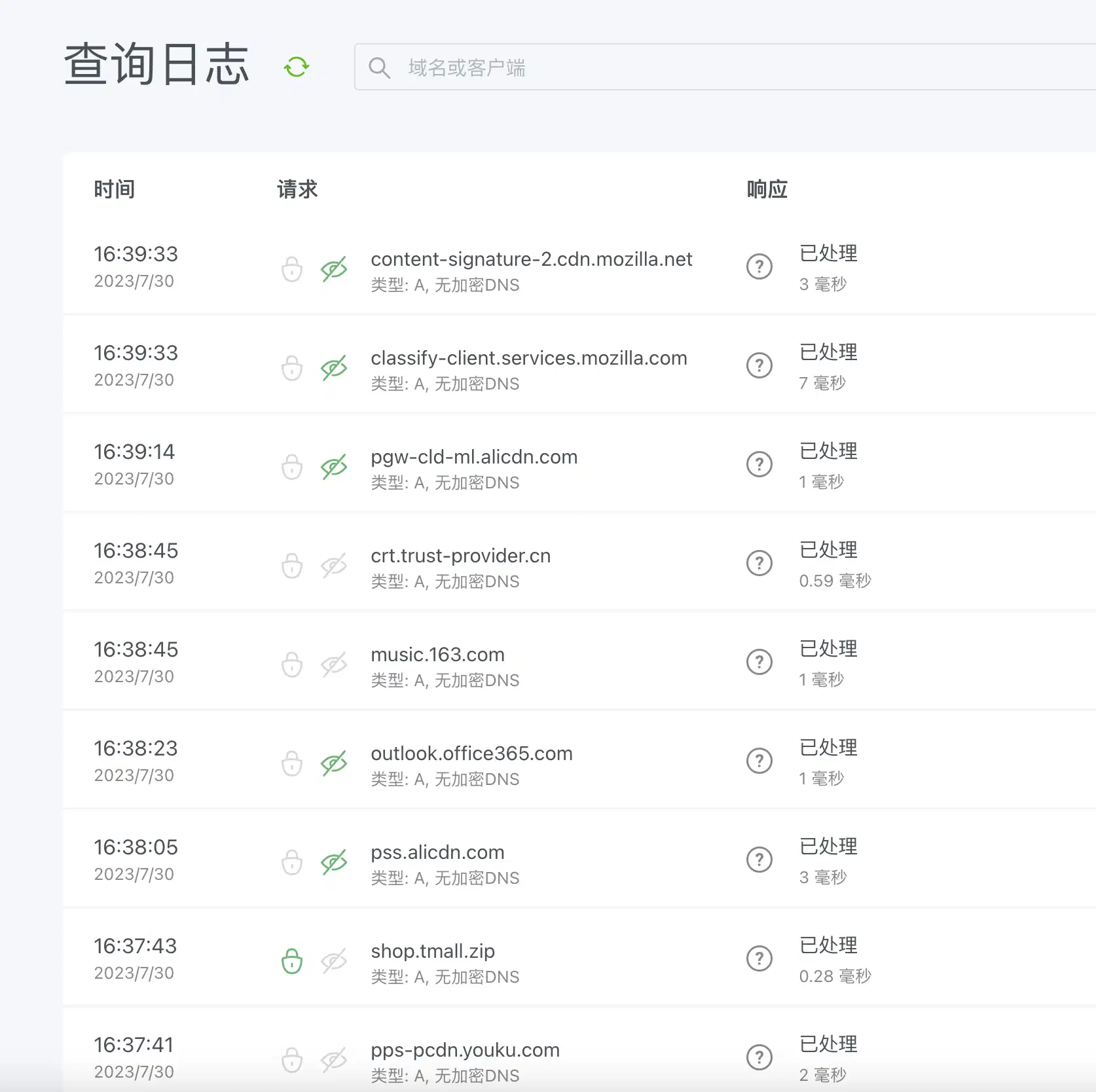Click the 响应 column header
Image resolution: width=1096 pixels, height=1092 pixels.
pyautogui.click(x=767, y=189)
